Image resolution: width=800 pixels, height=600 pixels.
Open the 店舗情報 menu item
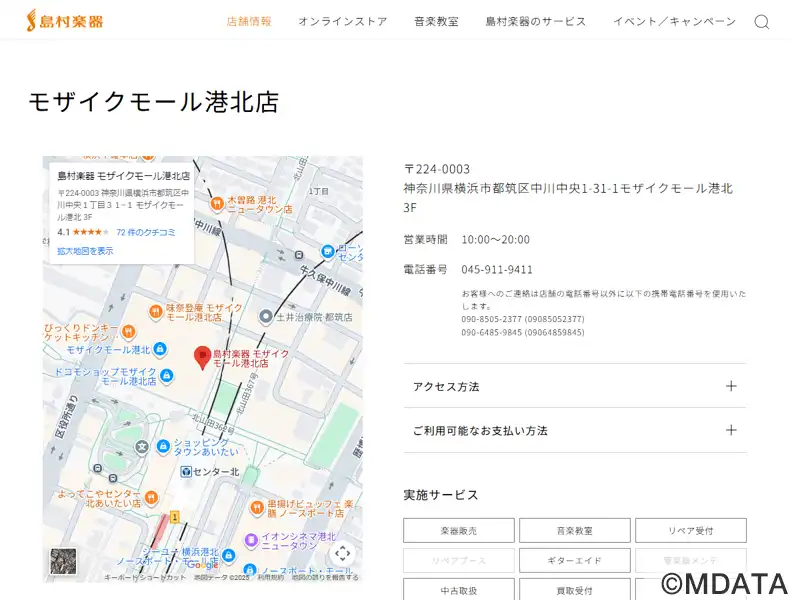click(x=249, y=21)
